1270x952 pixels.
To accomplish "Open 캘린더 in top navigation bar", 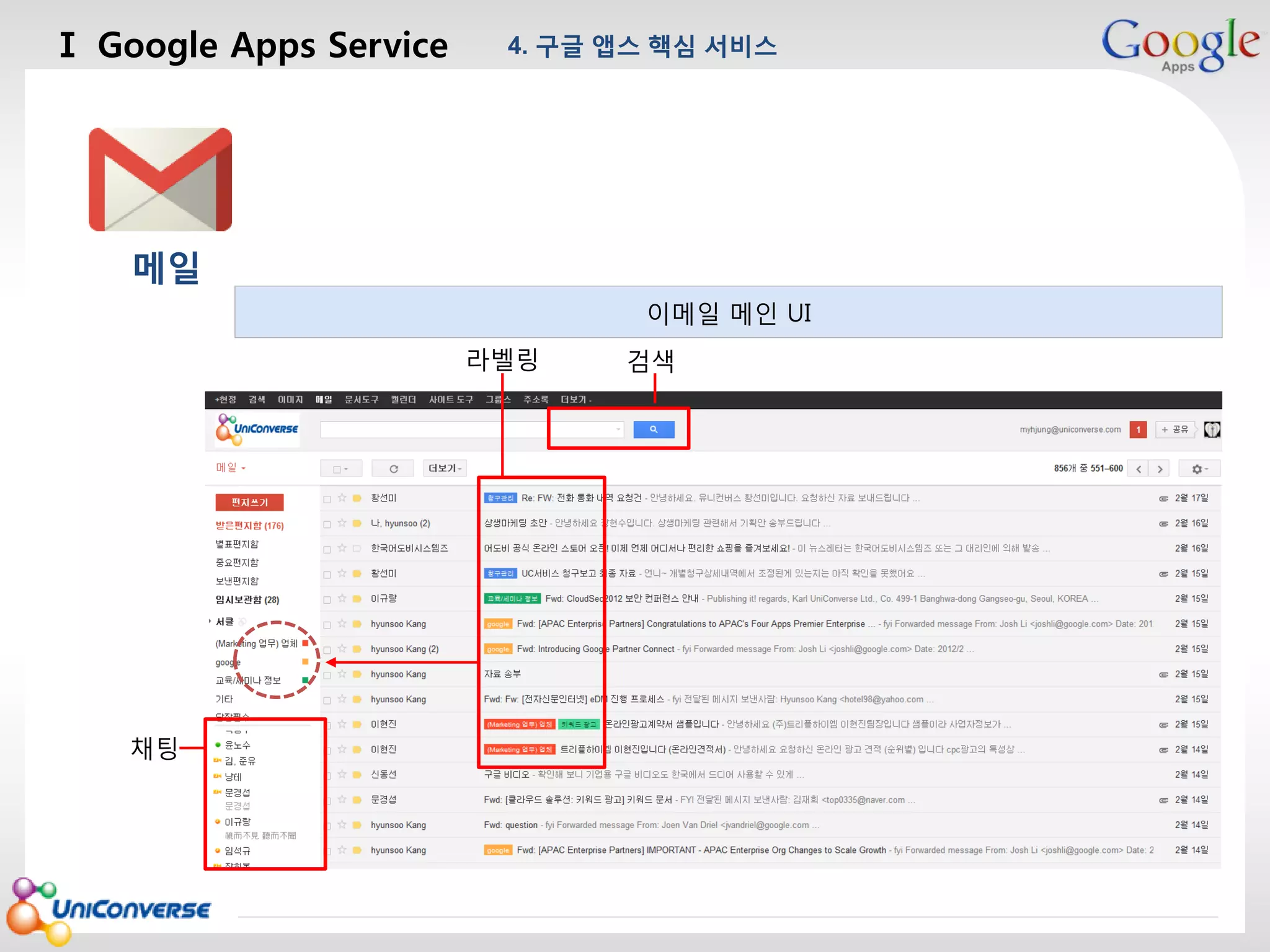I will coord(403,400).
